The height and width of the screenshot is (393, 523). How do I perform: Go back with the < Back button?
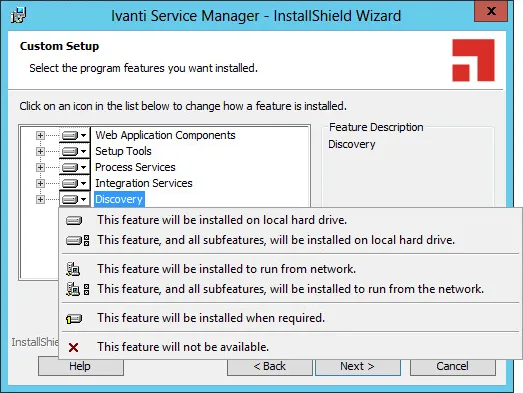270,366
